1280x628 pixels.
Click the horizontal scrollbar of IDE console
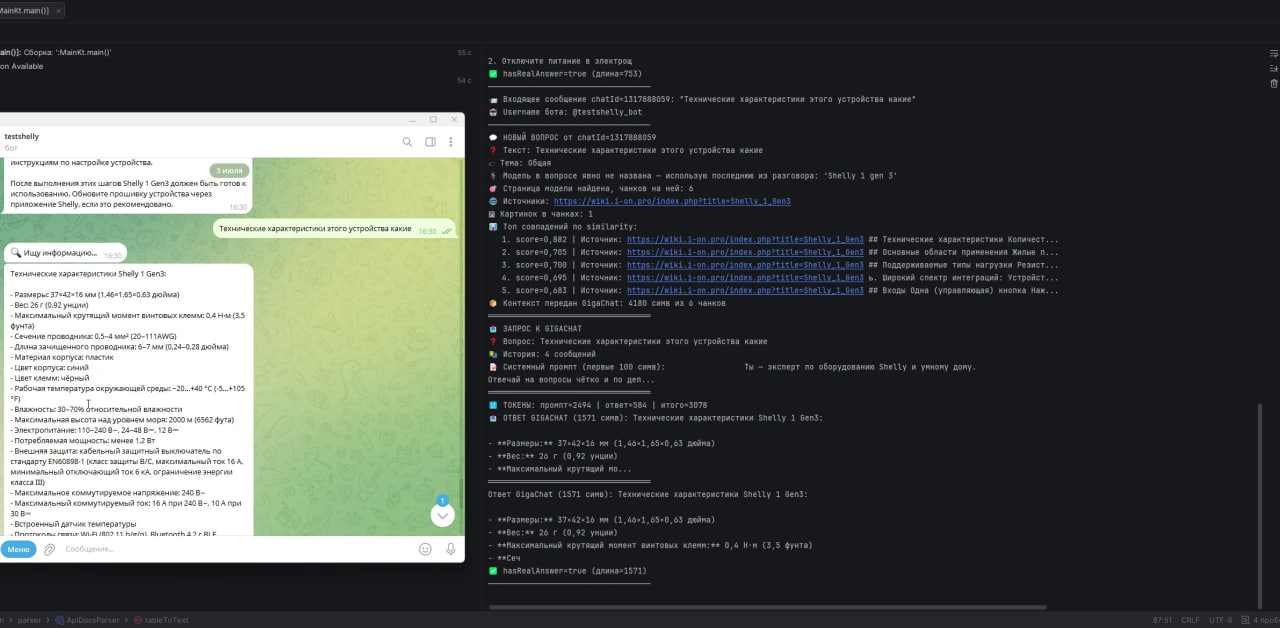pos(767,607)
